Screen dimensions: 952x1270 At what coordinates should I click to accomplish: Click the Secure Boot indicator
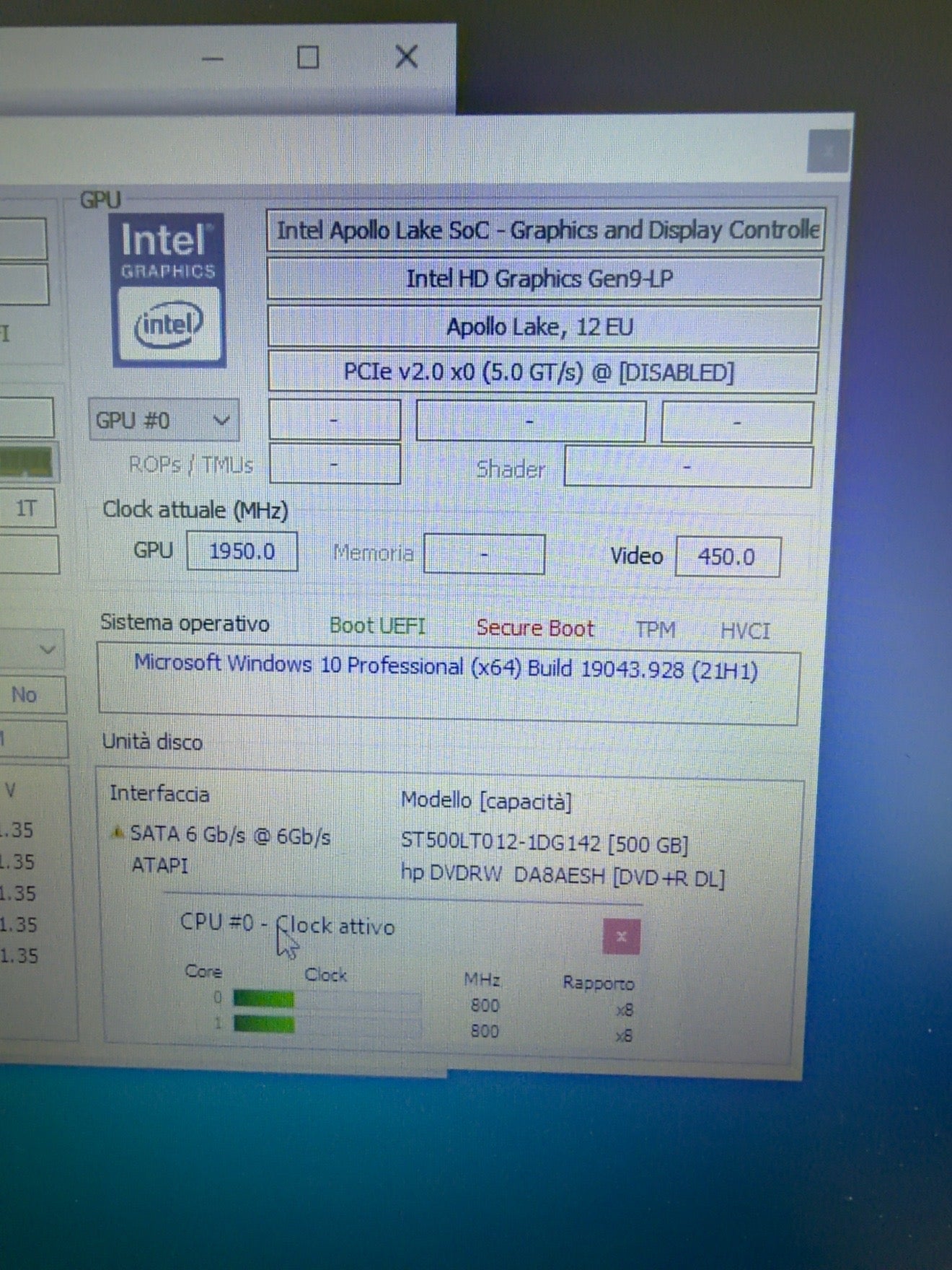[x=535, y=628]
